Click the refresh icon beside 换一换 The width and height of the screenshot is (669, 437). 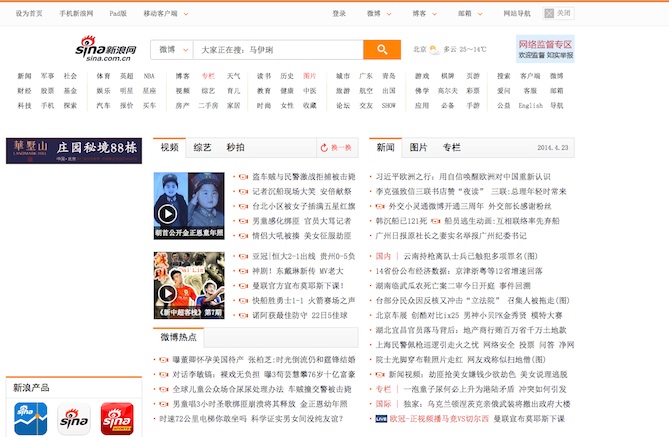[x=324, y=148]
